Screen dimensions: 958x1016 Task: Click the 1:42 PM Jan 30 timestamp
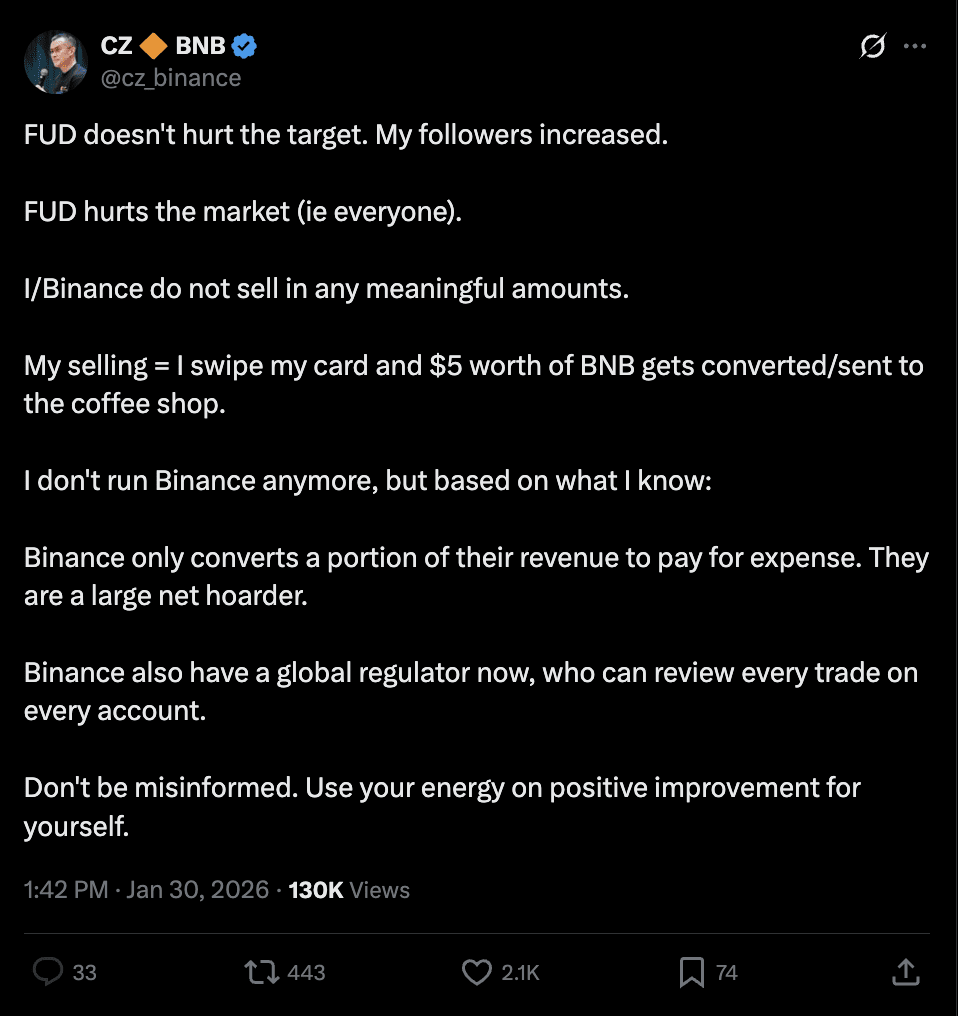[147, 890]
